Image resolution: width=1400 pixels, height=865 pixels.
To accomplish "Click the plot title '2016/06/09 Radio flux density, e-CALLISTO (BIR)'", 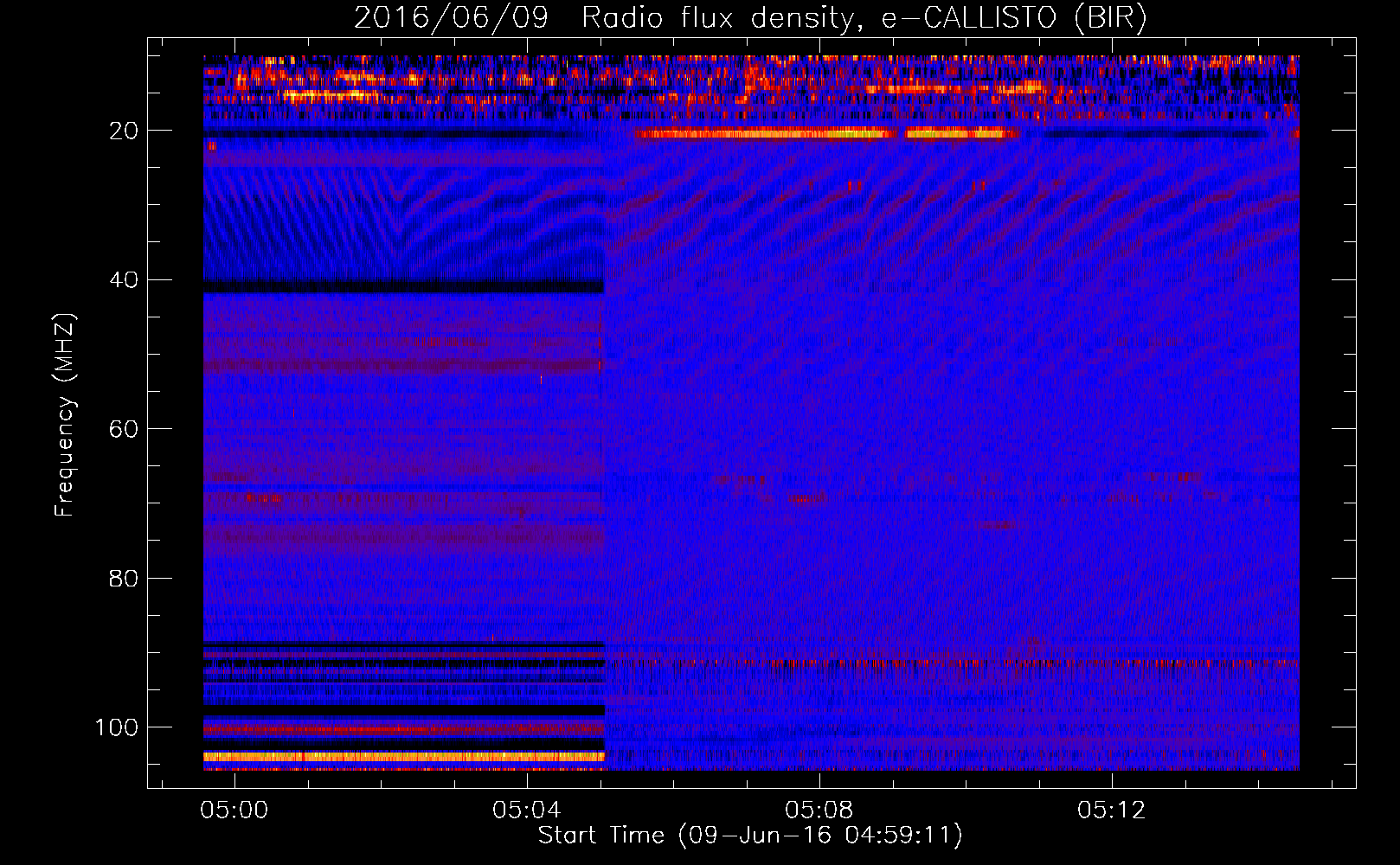I will (x=750, y=18).
